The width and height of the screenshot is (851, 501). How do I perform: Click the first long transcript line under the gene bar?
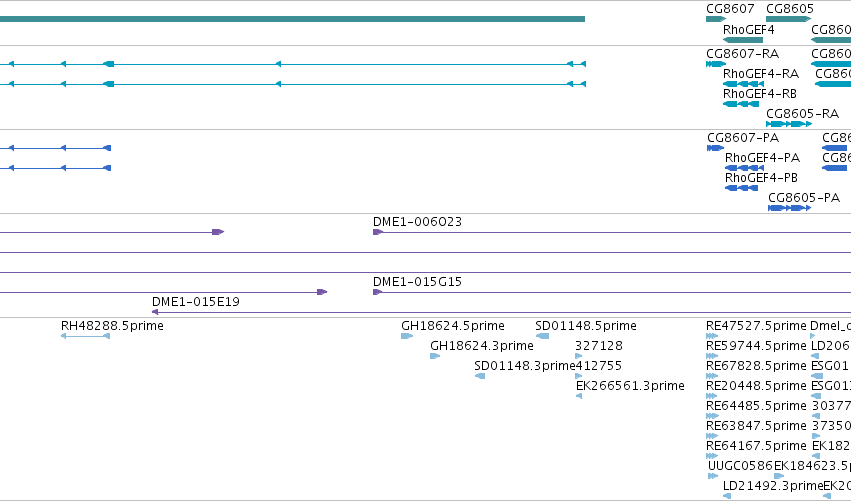click(293, 64)
